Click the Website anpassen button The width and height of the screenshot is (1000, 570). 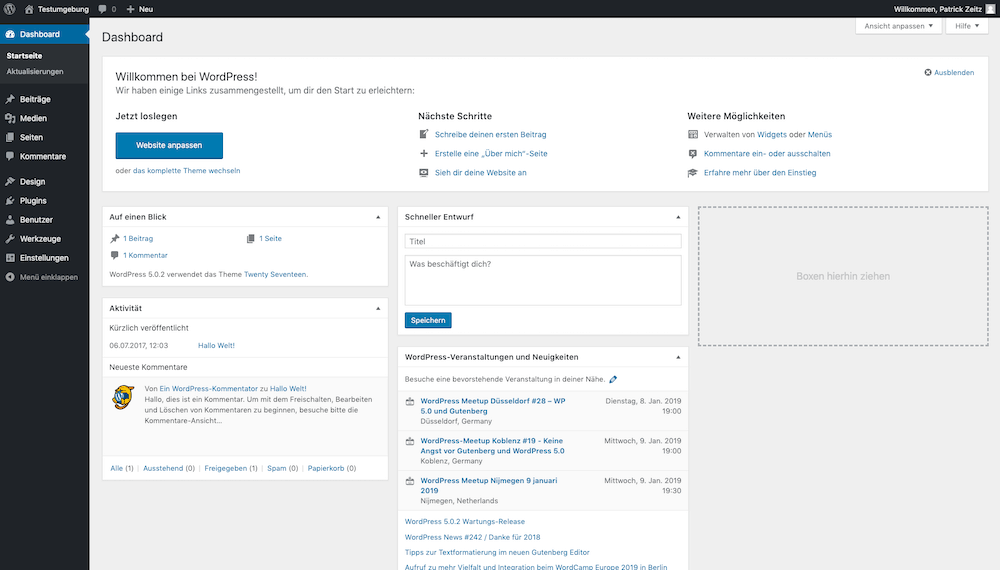tap(169, 145)
